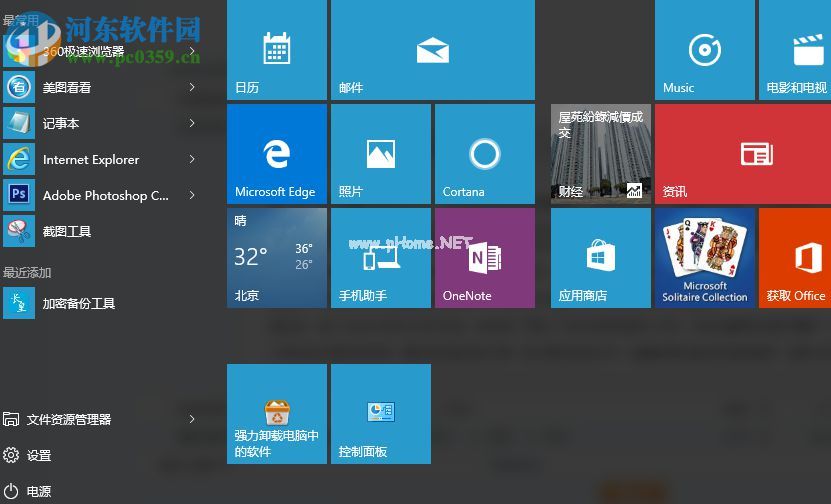
Task: Open the 电影和电视 tile
Action: pos(795,50)
